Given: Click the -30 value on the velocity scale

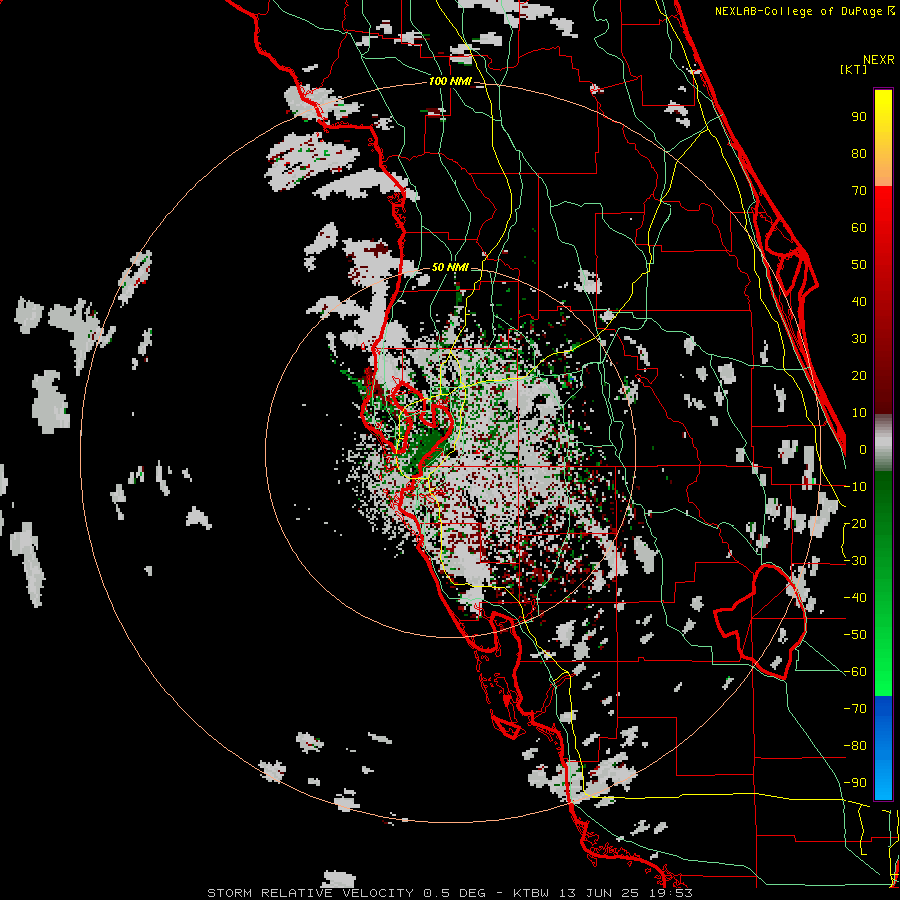Looking at the screenshot, I should [855, 561].
